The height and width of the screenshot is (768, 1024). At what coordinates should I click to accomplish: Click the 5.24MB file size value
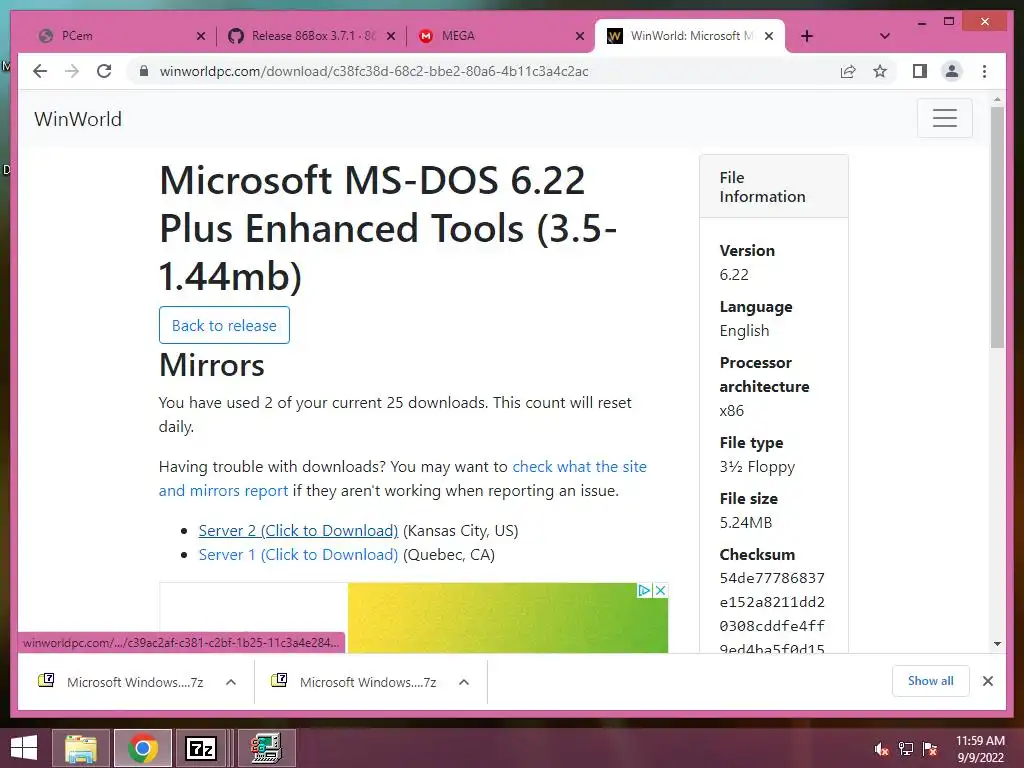(x=746, y=522)
